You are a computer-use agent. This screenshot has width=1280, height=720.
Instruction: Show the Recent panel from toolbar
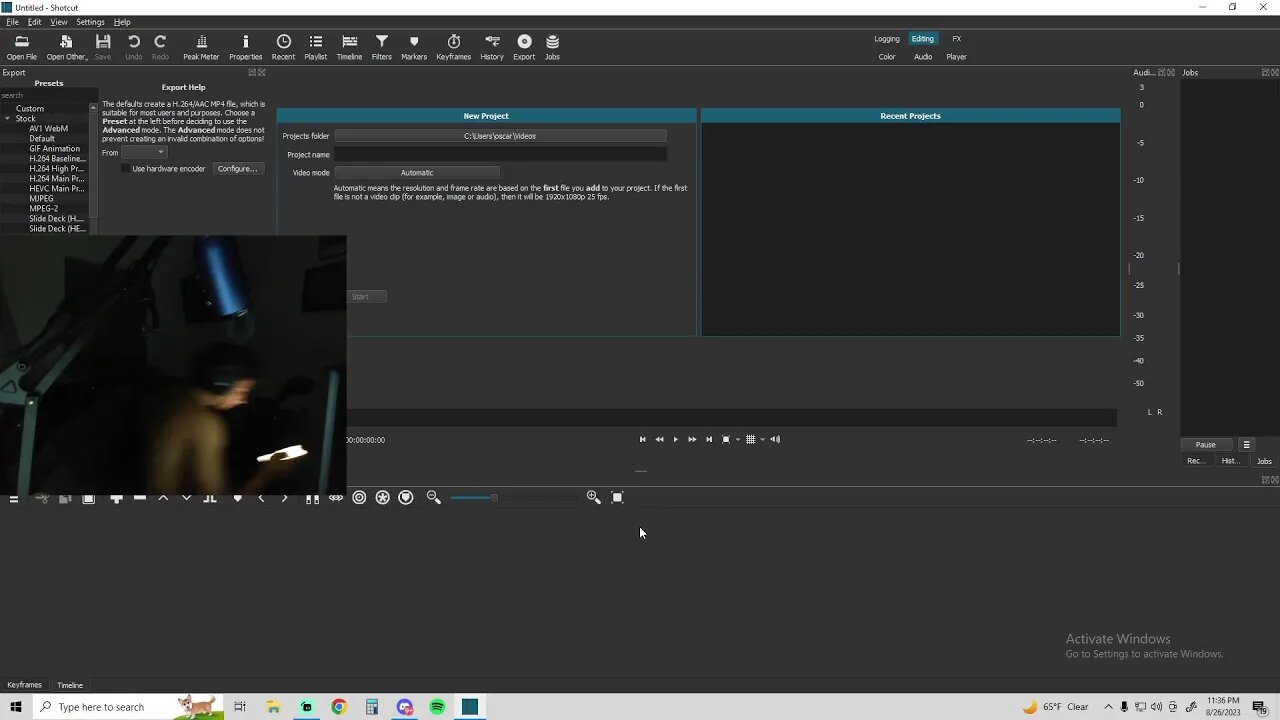point(283,47)
